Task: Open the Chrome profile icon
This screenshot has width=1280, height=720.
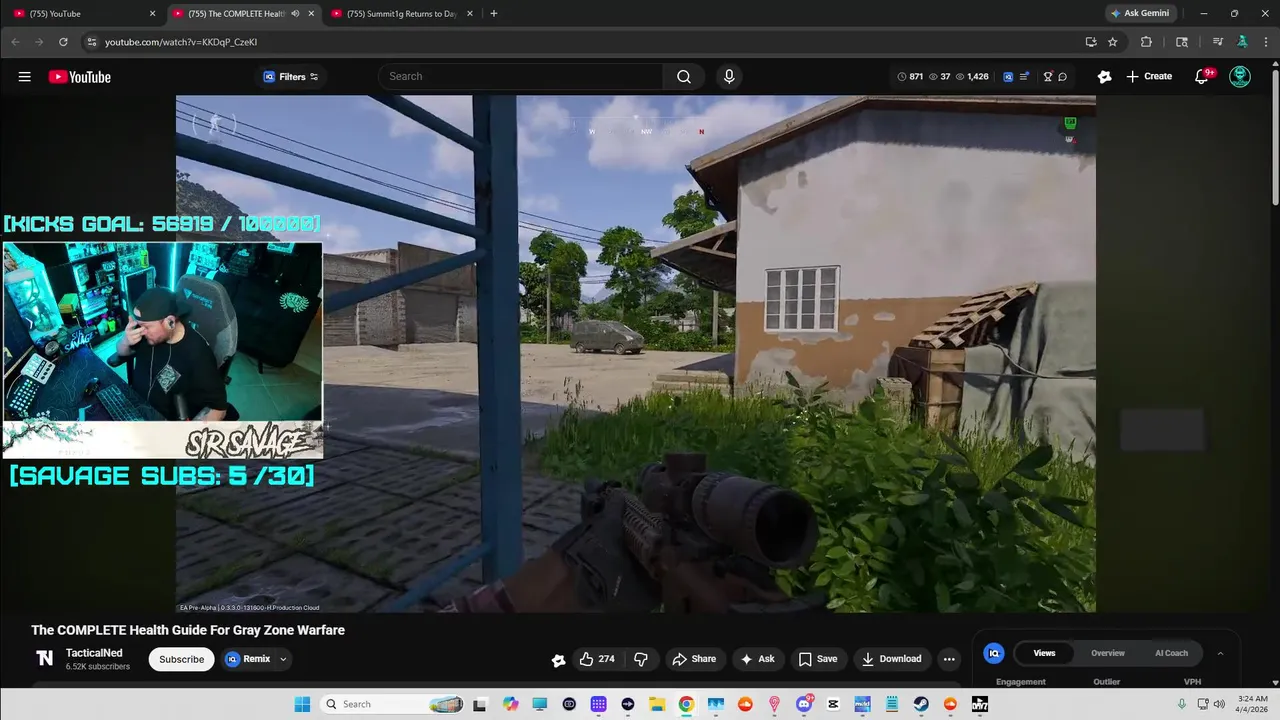Action: [x=1242, y=42]
